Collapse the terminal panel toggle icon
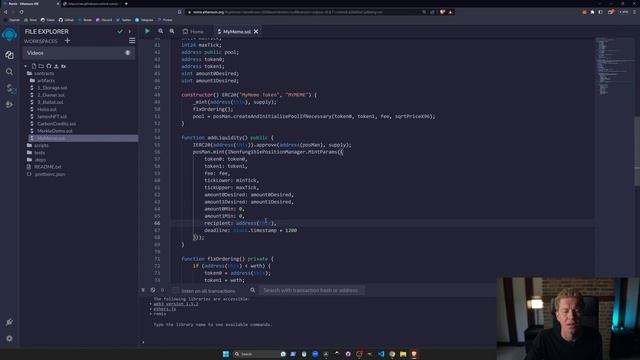Viewport: 640px width, 360px height. 143,290
